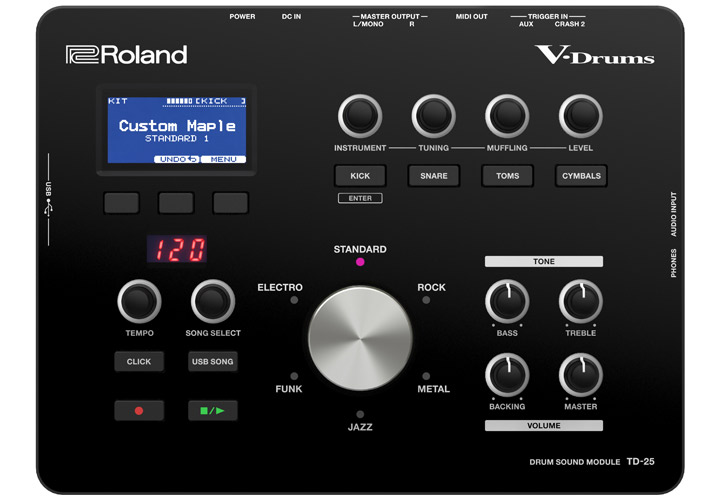Adjust the MASTER volume knob

(x=581, y=375)
